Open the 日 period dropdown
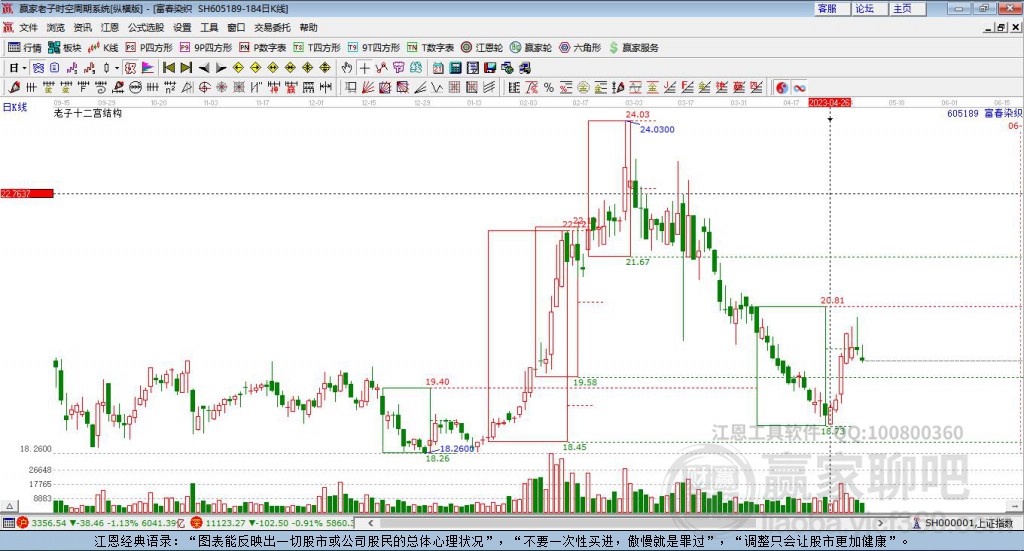 (18, 68)
